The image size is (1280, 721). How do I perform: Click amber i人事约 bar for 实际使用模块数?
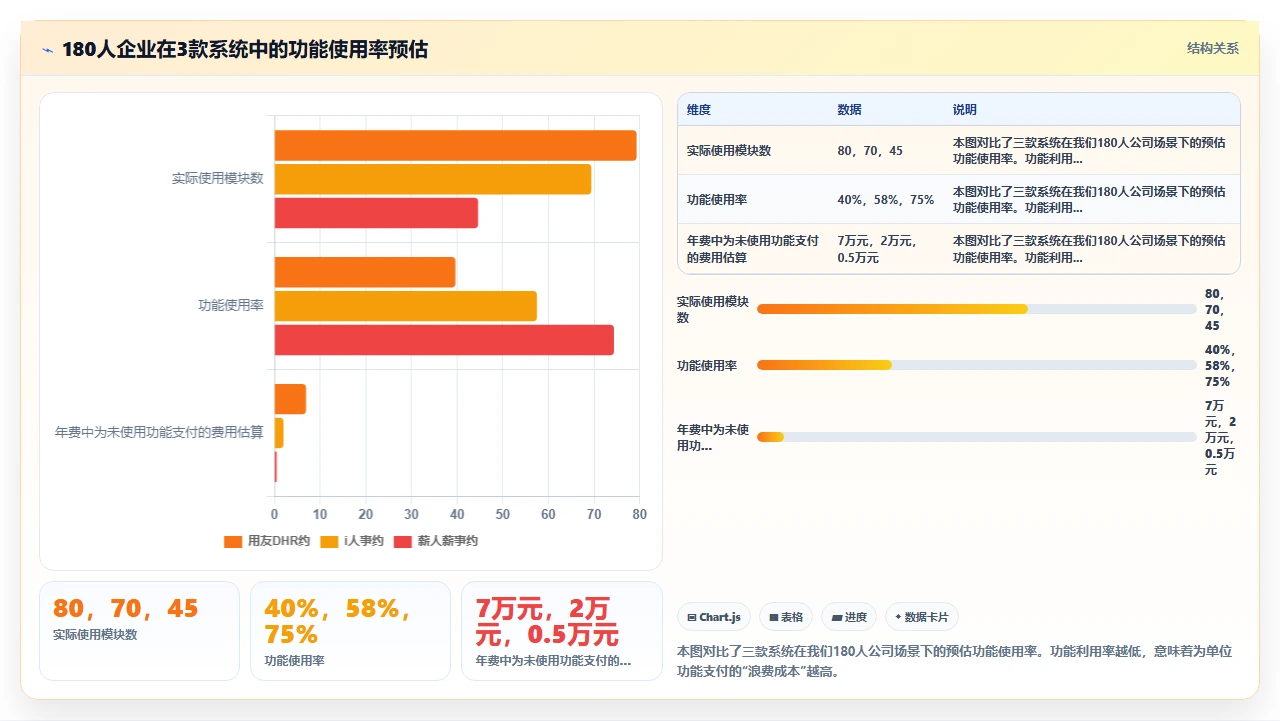click(x=433, y=179)
